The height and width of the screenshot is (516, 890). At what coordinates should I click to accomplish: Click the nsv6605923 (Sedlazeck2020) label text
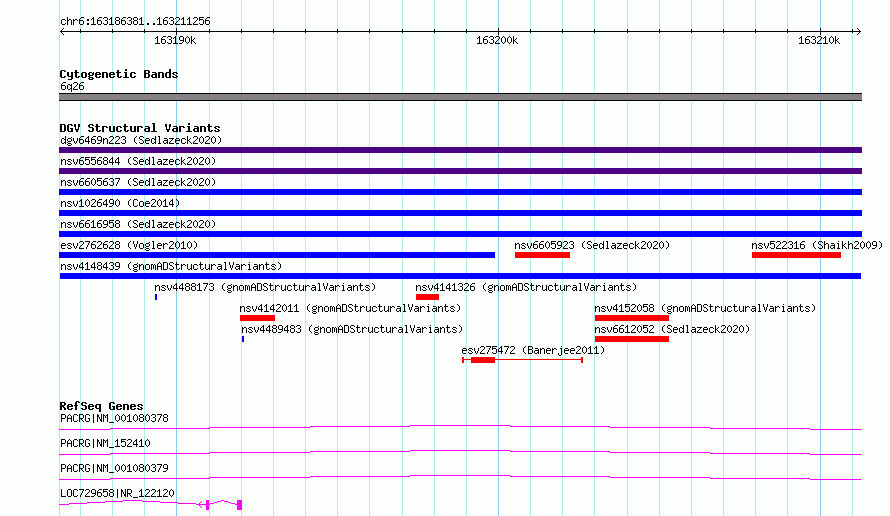point(592,245)
